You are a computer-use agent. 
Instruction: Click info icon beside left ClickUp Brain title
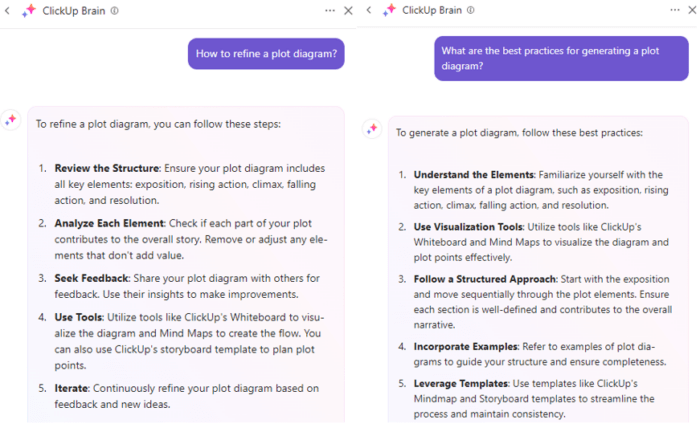114,11
